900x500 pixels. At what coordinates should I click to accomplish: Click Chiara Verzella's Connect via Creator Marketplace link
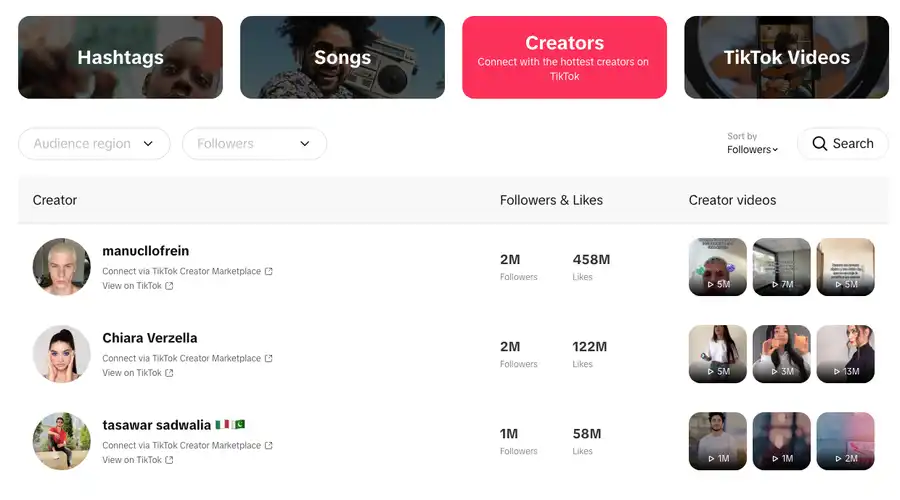point(181,358)
